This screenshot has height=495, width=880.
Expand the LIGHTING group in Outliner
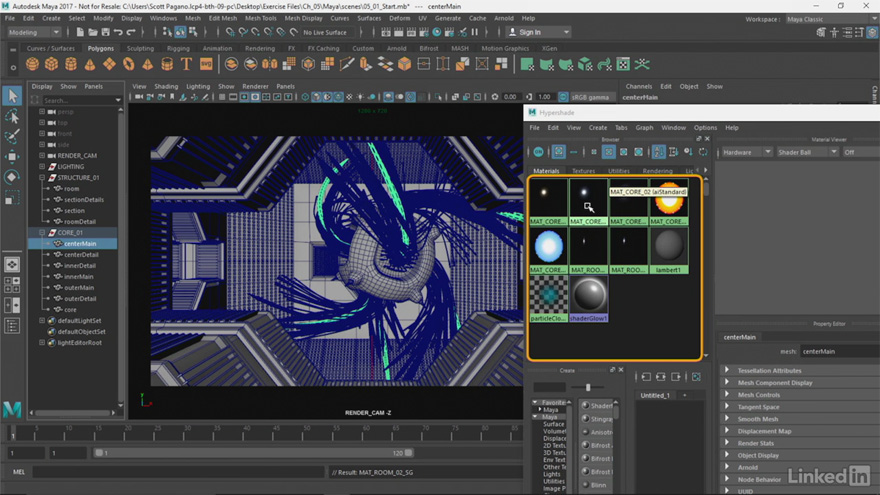42,167
